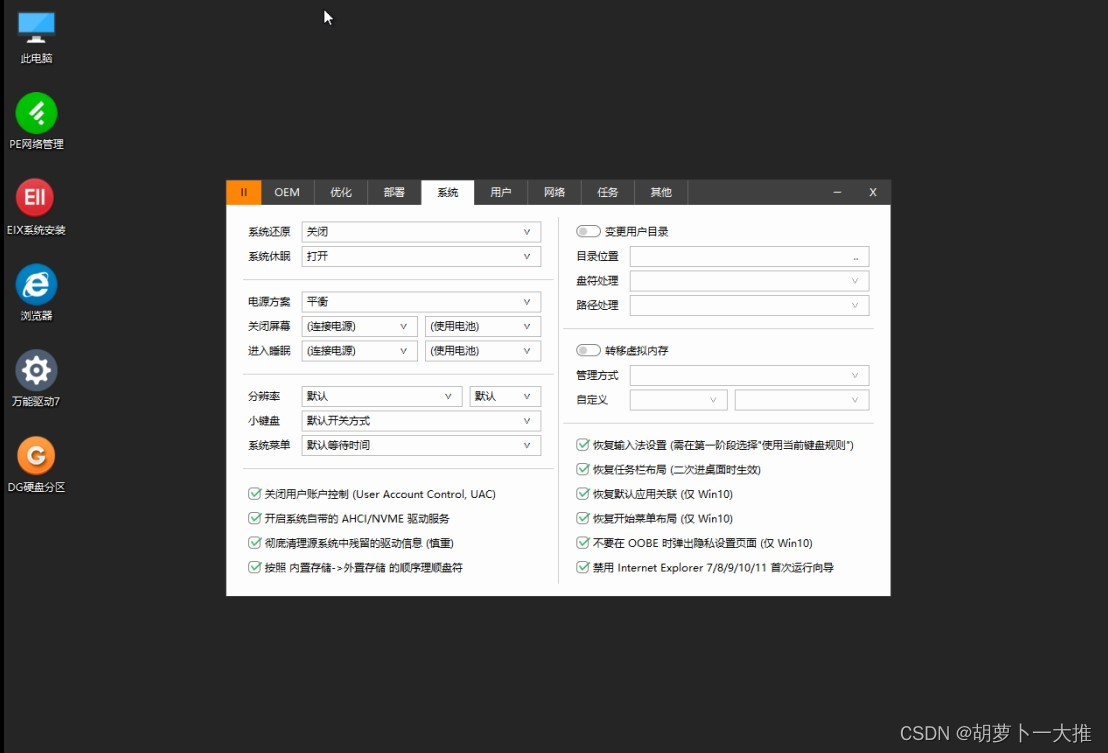Enable the 变更用户目录 toggle switch

point(588,230)
